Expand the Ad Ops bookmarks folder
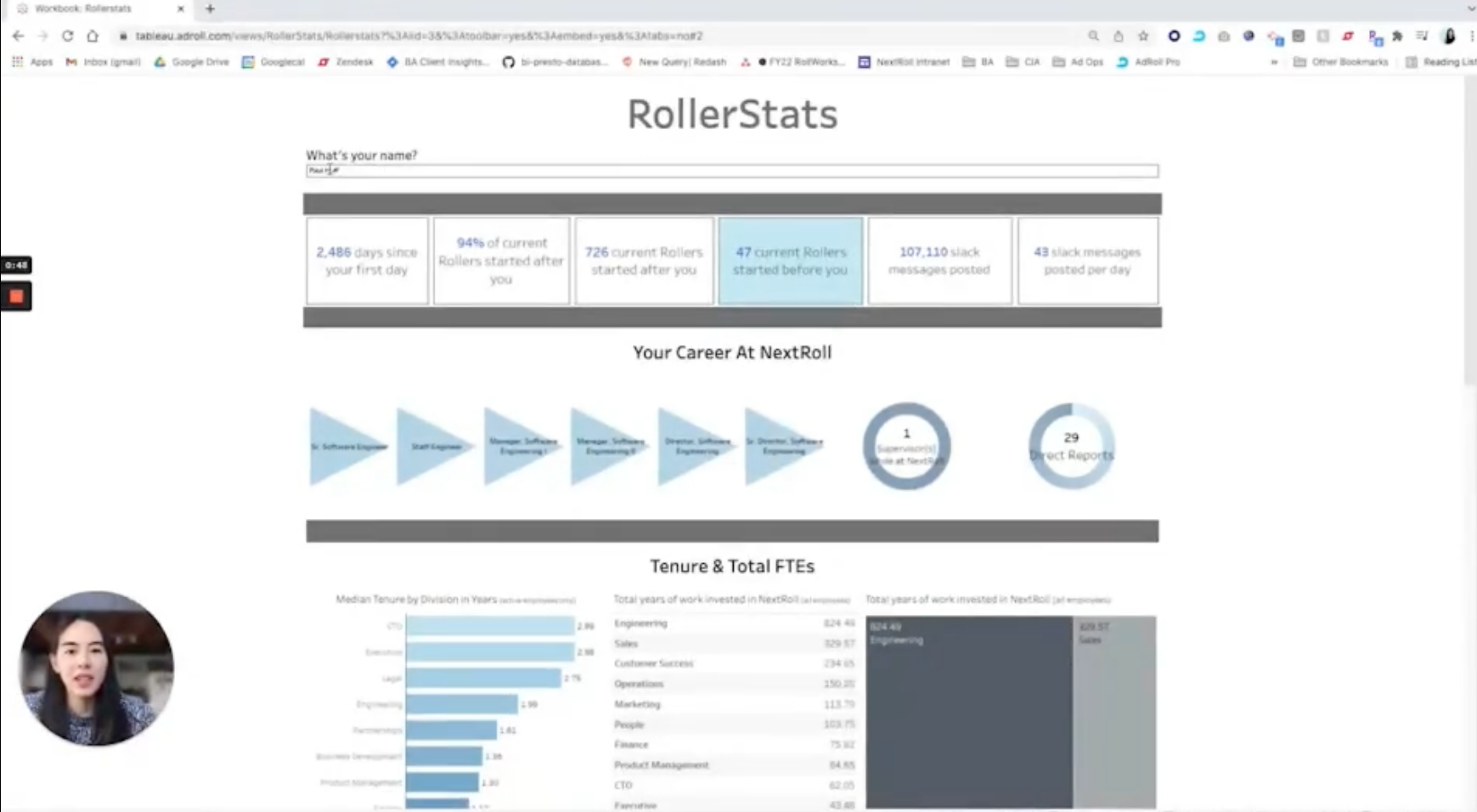Viewport: 1477px width, 812px height. click(1078, 62)
